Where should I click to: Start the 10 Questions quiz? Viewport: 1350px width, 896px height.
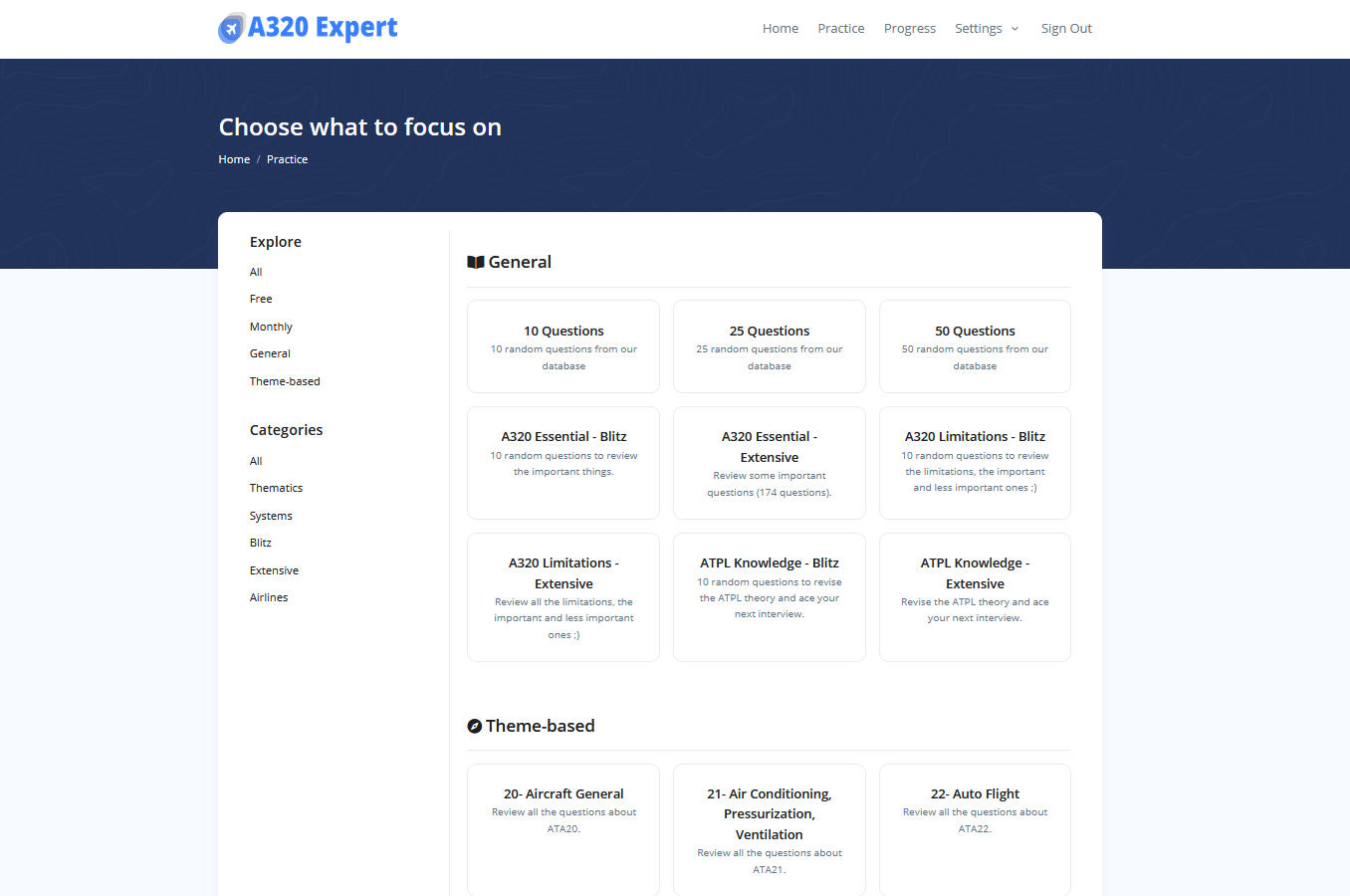(563, 346)
